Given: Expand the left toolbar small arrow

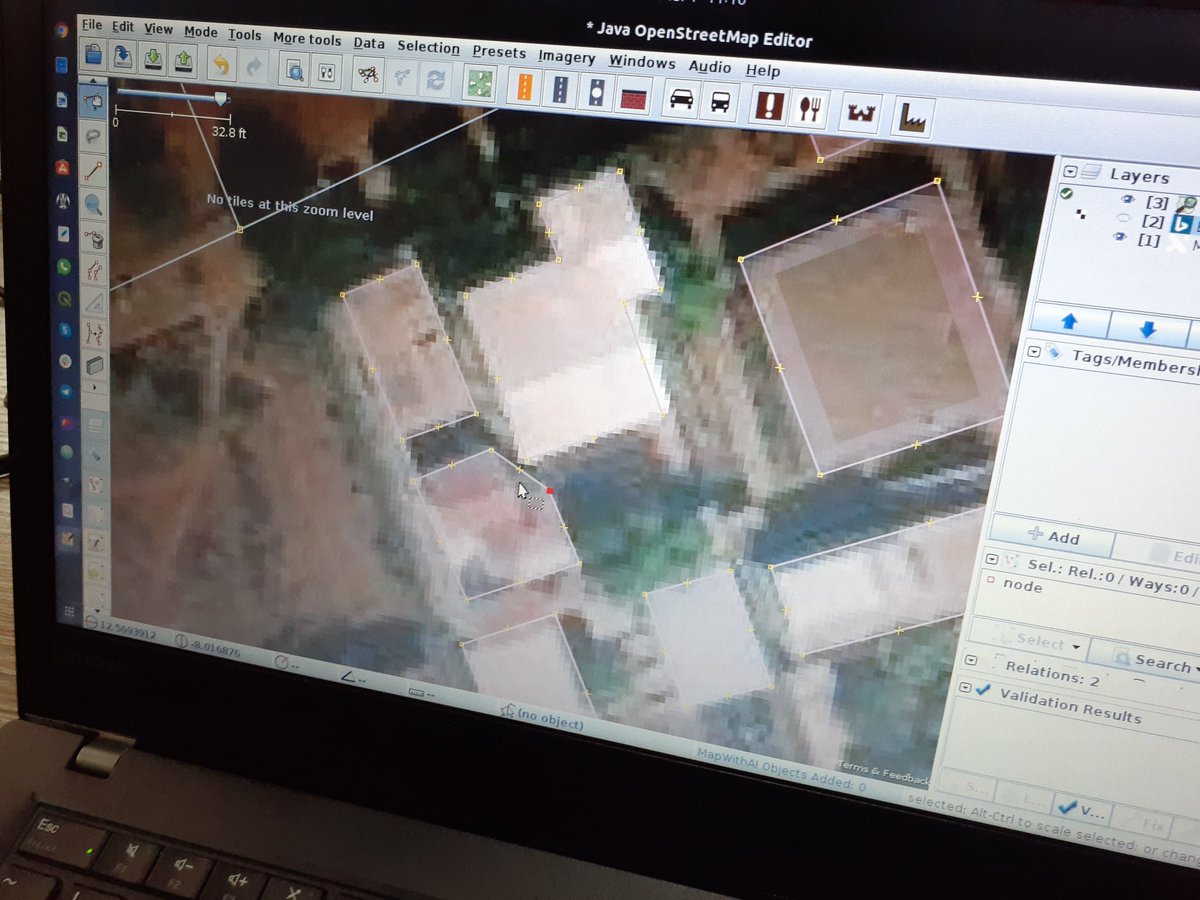Looking at the screenshot, I should [95, 387].
